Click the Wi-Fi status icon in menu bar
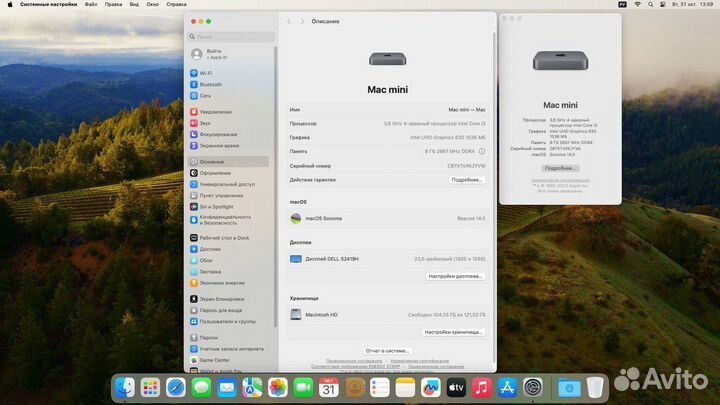The height and width of the screenshot is (405, 720). pos(637,4)
